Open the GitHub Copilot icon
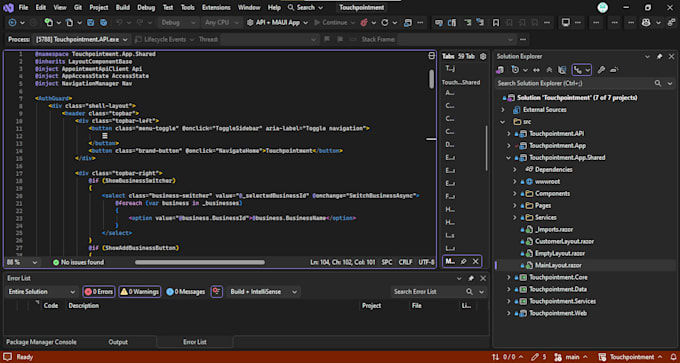Image resolution: width=680 pixels, height=363 pixels. pos(647,23)
